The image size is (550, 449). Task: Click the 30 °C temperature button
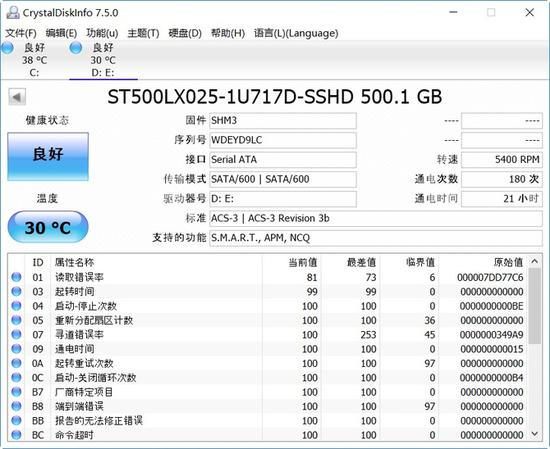pyautogui.click(x=48, y=227)
